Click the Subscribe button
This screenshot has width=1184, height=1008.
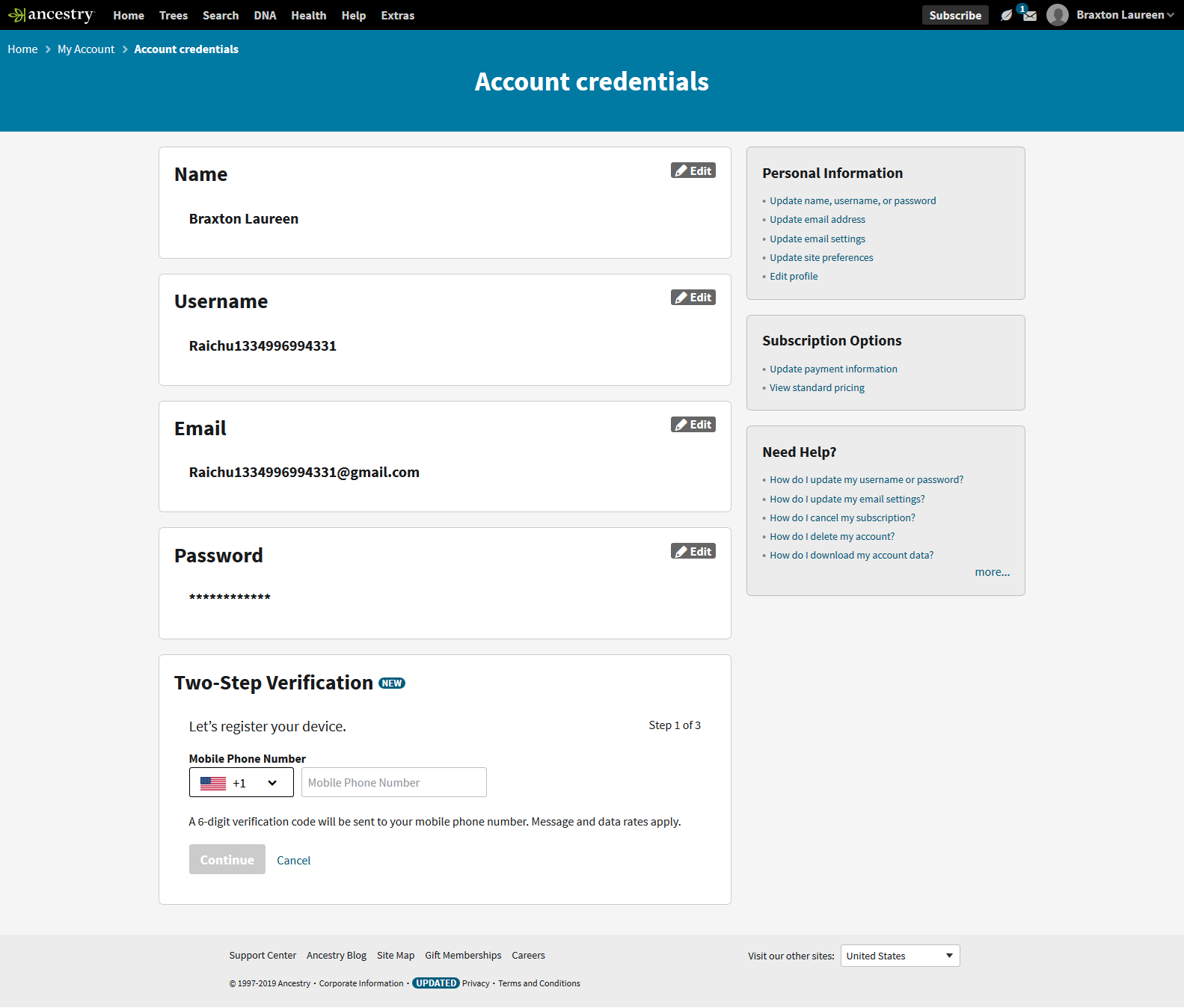coord(955,15)
